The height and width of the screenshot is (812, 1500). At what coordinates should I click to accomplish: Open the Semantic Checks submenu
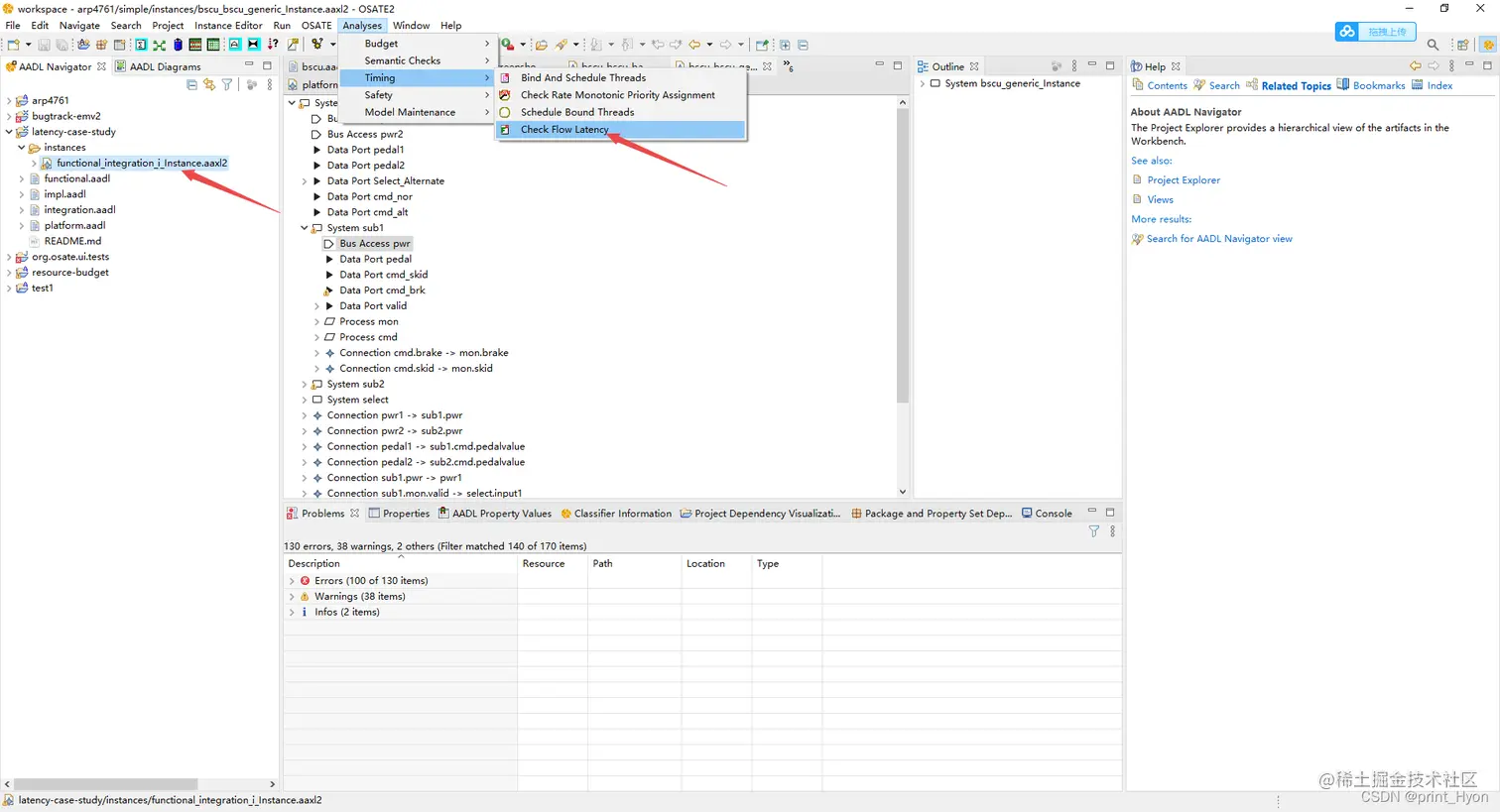click(x=417, y=60)
